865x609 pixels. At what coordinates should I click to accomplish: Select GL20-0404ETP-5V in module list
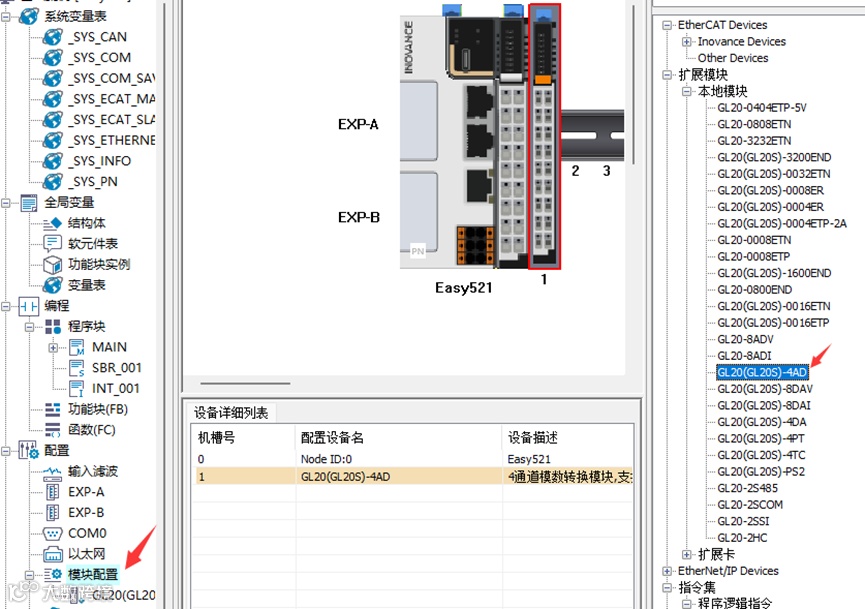[x=761, y=108]
